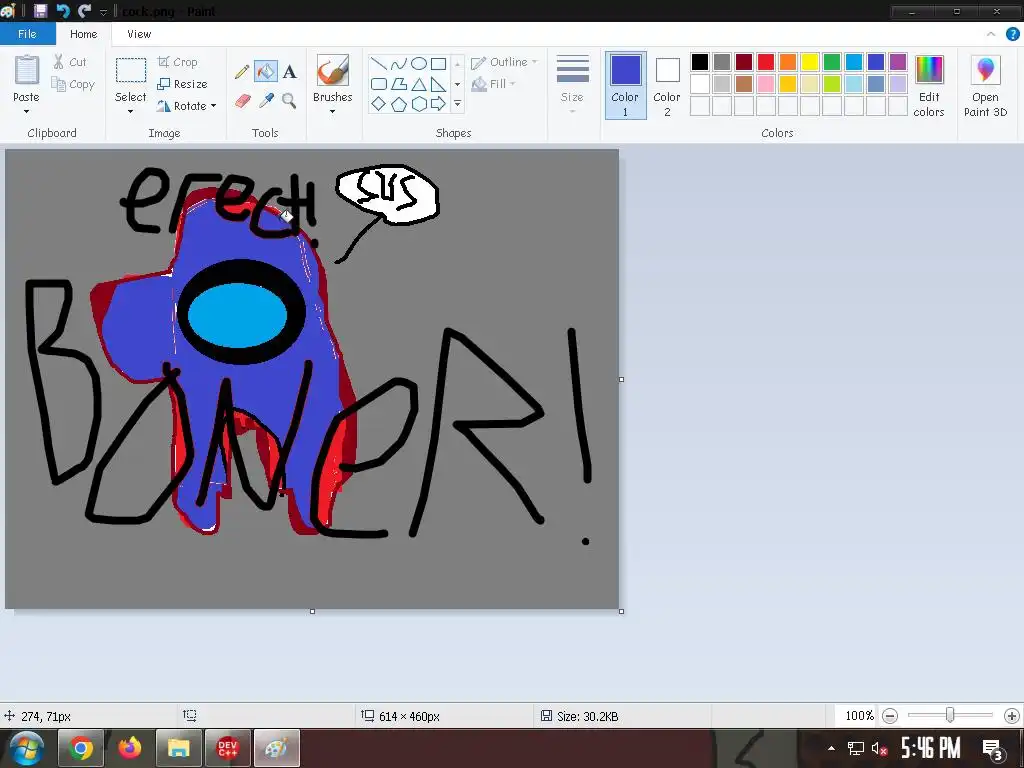Choose the Diamond shape
Screen dimensions: 1024x768
tap(379, 104)
